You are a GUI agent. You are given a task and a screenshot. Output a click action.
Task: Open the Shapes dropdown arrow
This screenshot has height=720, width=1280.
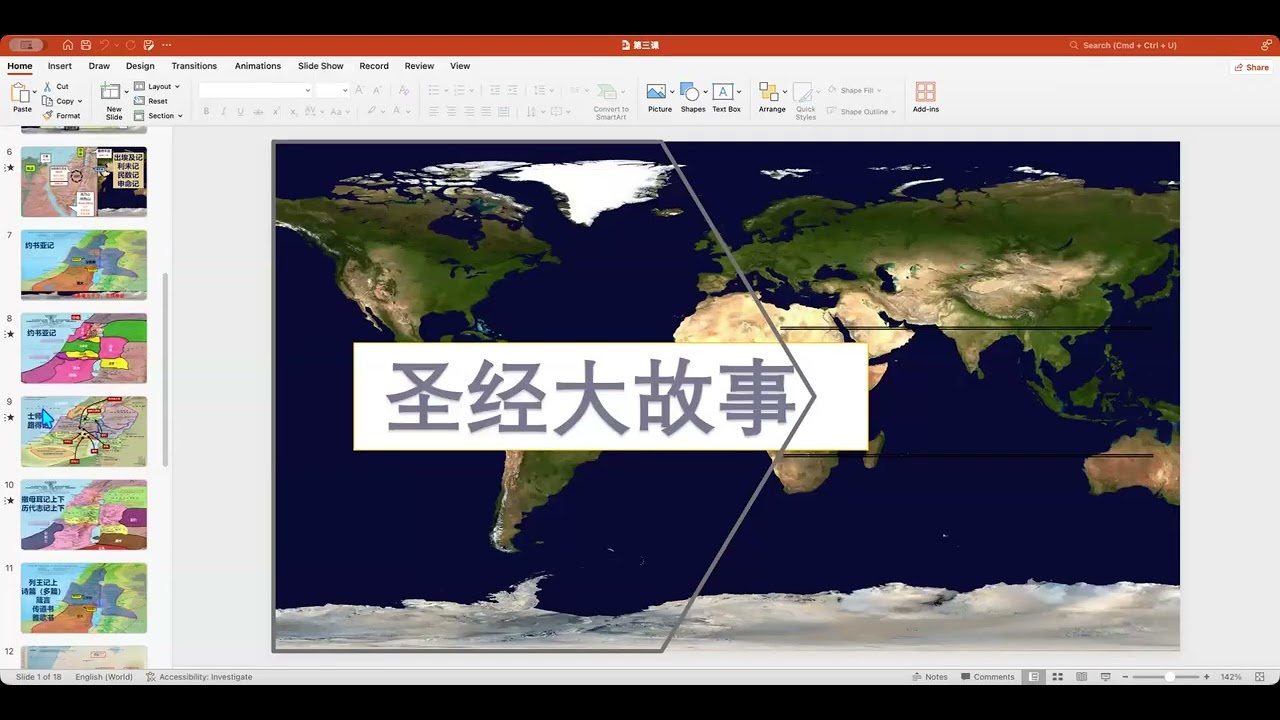pos(705,92)
